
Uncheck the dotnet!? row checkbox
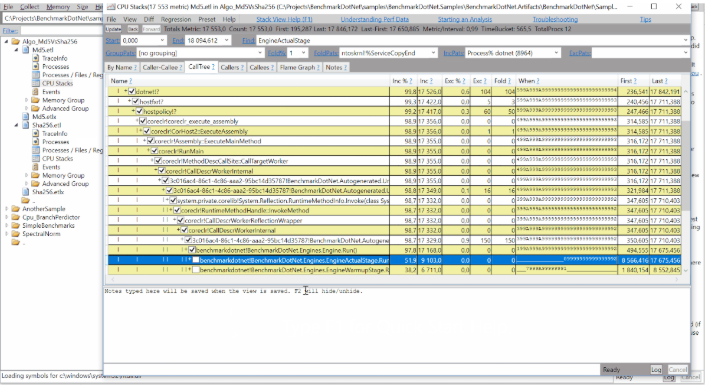point(132,92)
